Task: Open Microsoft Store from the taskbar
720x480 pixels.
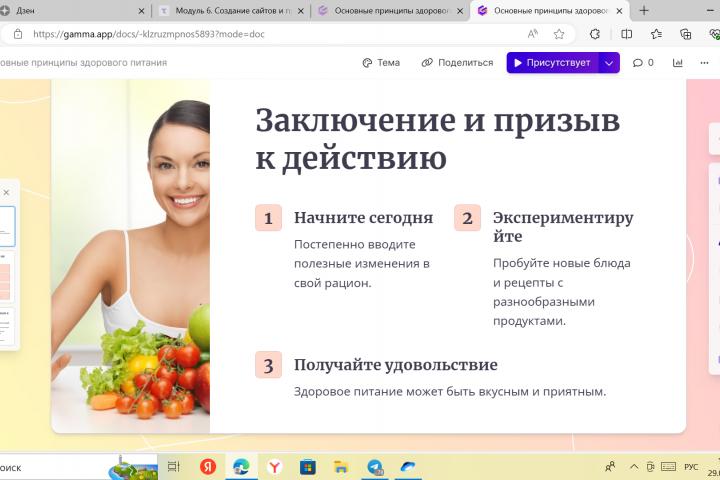Action: 308,467
